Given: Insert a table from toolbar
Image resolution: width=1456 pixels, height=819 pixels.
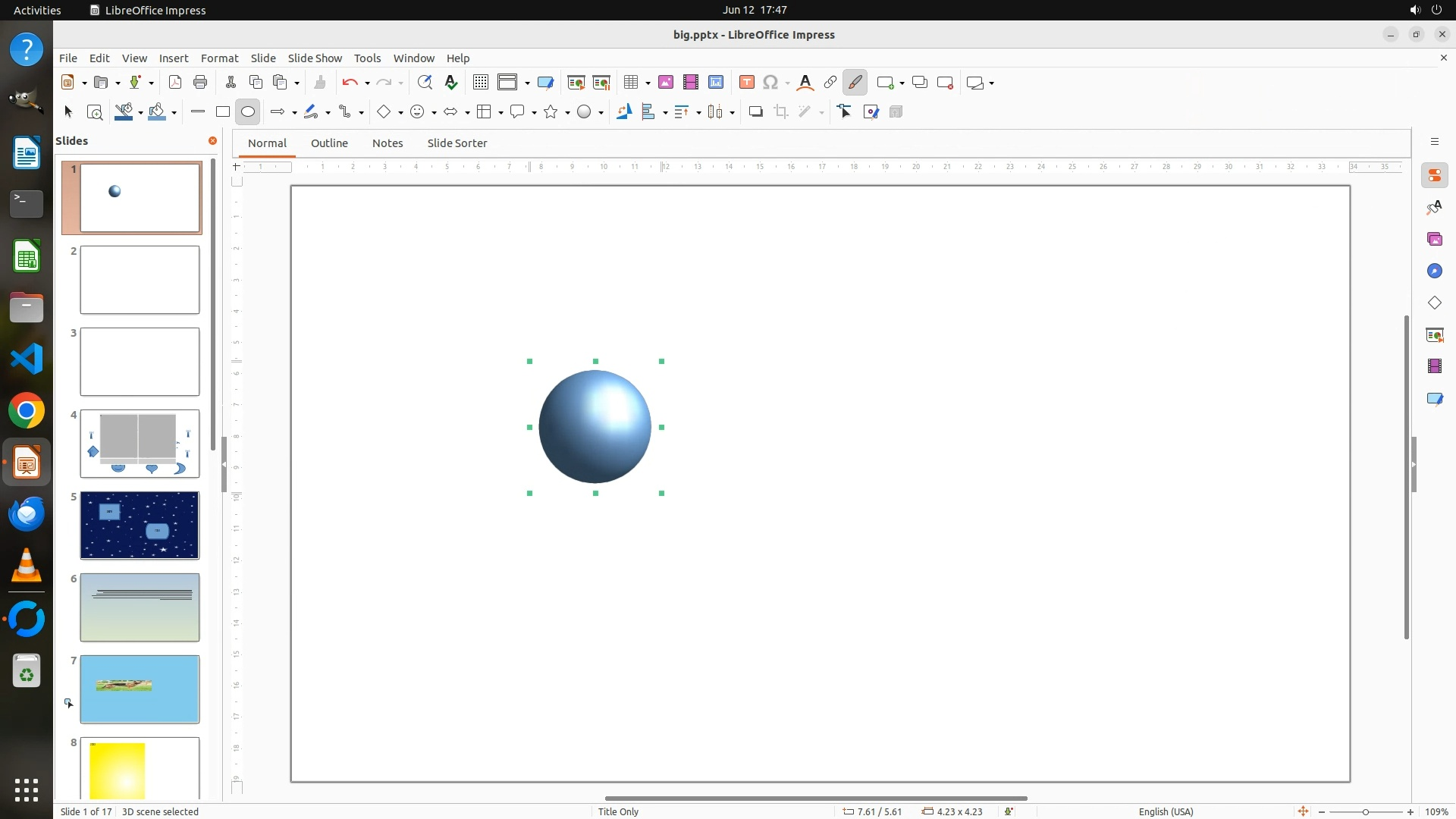Looking at the screenshot, I should 630,83.
